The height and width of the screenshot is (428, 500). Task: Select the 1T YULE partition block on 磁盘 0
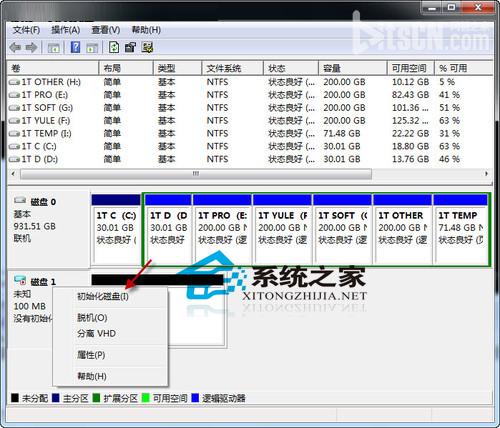coord(282,229)
